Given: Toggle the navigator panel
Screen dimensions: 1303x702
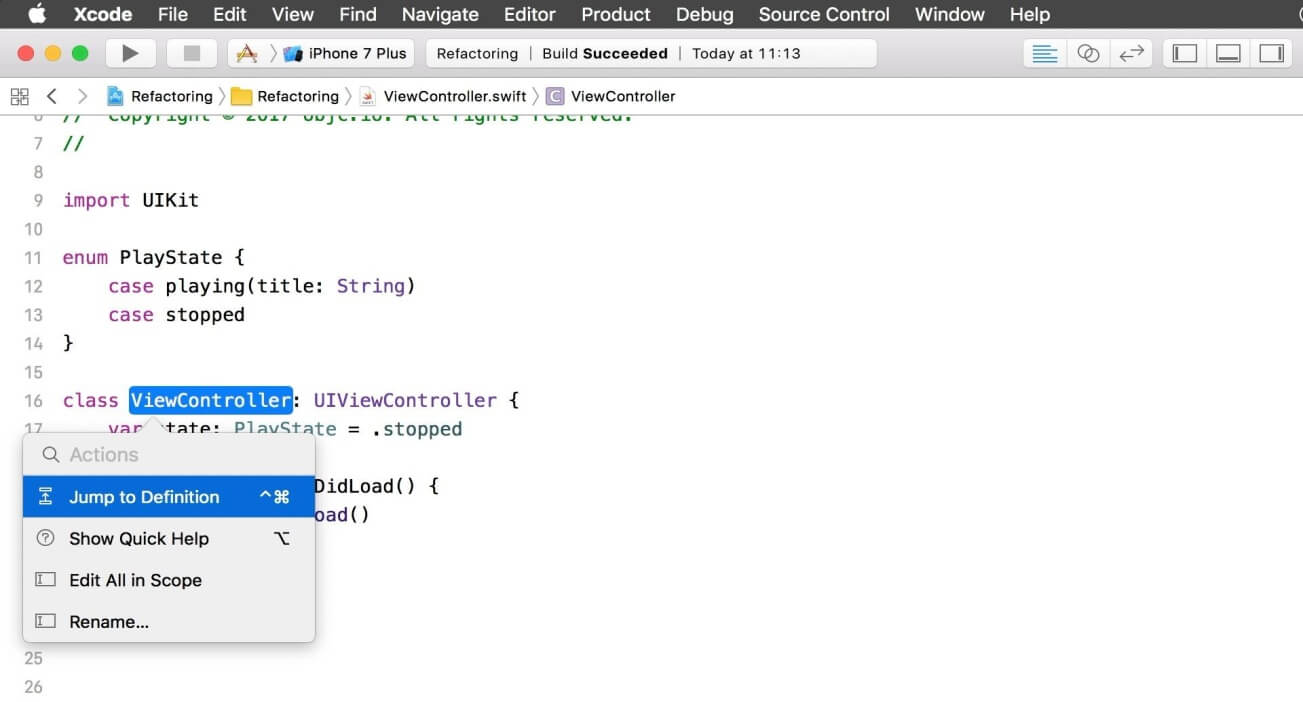Looking at the screenshot, I should pyautogui.click(x=1185, y=54).
